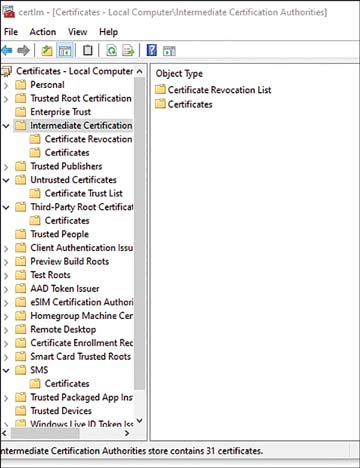Expand the Trusted Root Certification node
This screenshot has height=468, width=360.
(6, 99)
